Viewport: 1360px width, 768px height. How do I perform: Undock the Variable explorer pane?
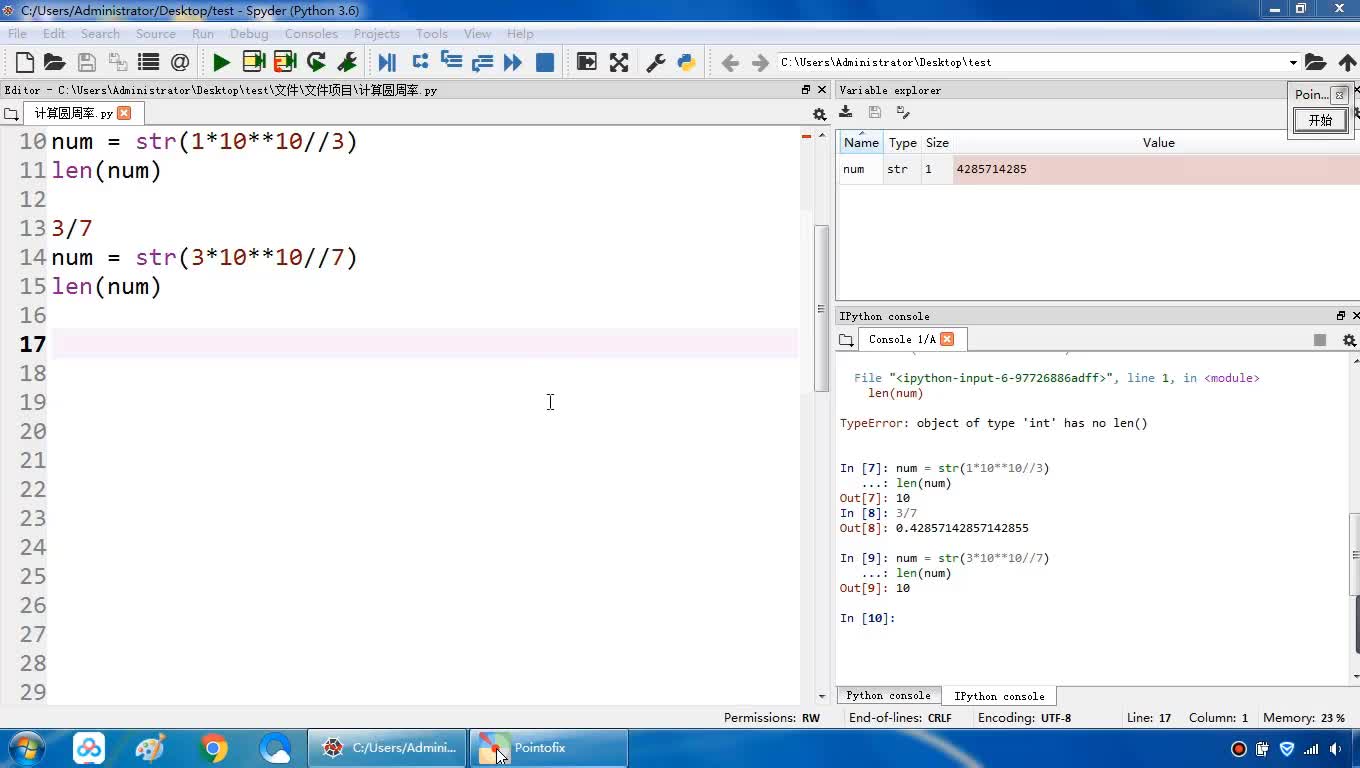[x=1341, y=90]
